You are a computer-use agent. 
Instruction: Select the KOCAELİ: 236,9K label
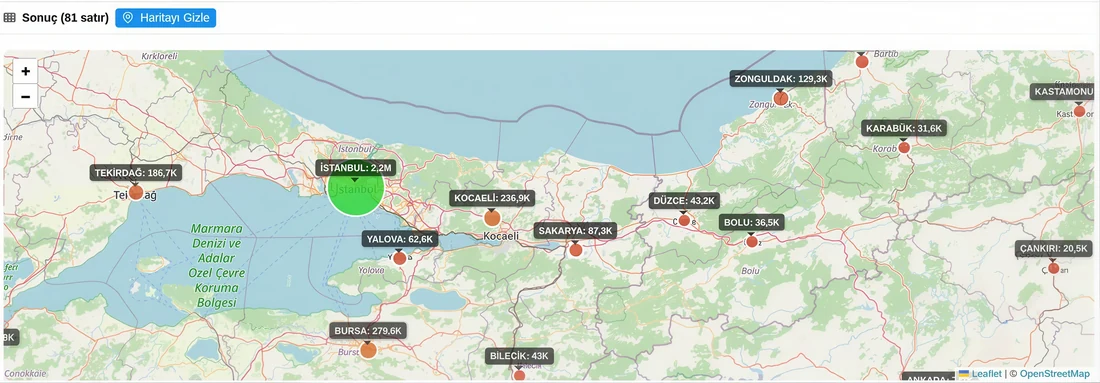(x=492, y=199)
